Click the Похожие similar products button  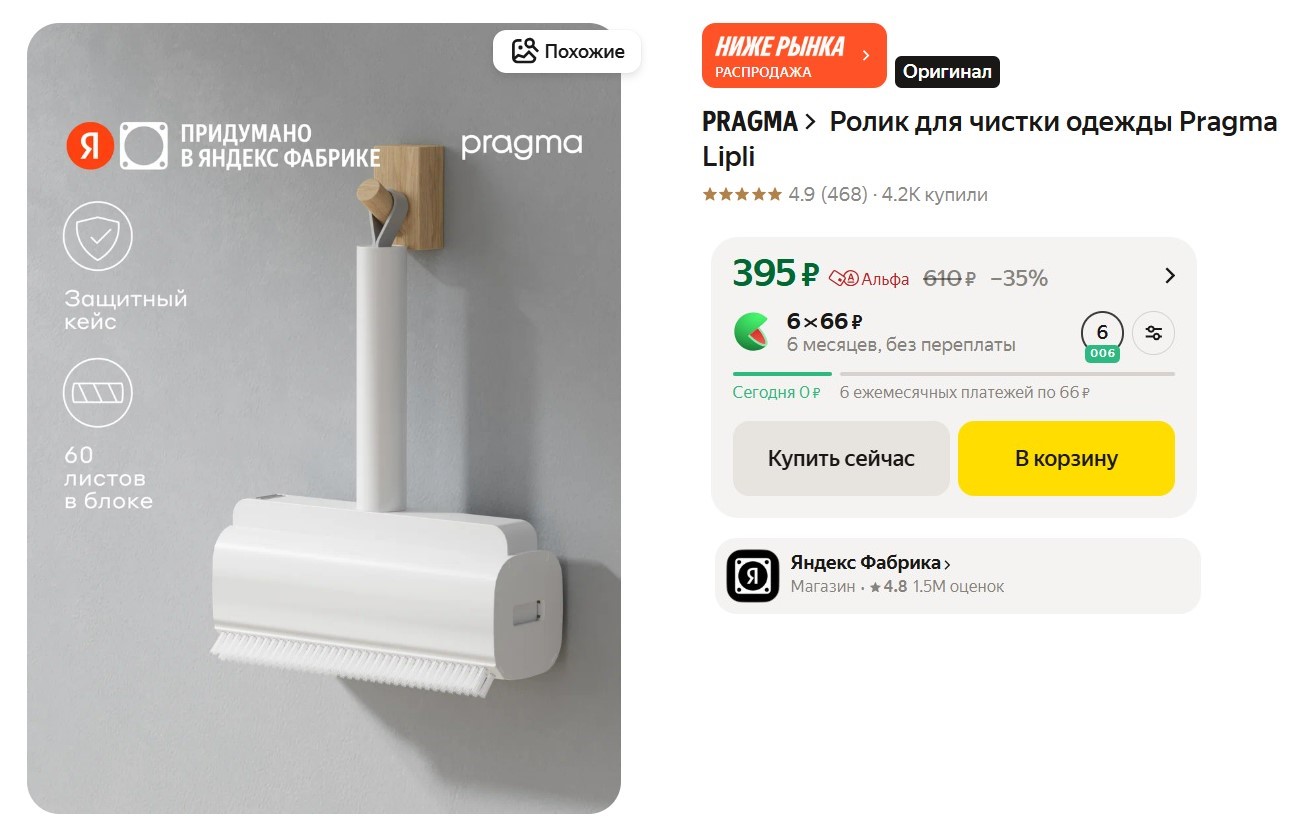click(567, 52)
